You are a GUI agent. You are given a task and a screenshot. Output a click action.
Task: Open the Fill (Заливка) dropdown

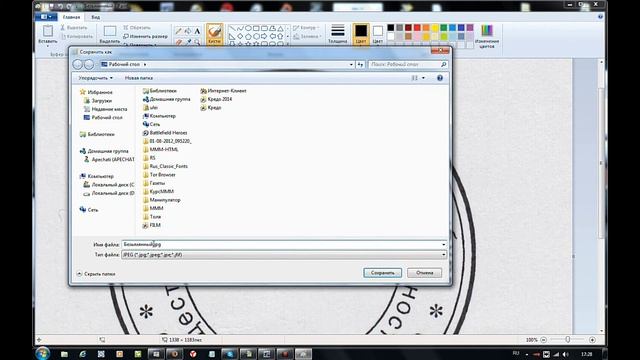click(x=307, y=36)
